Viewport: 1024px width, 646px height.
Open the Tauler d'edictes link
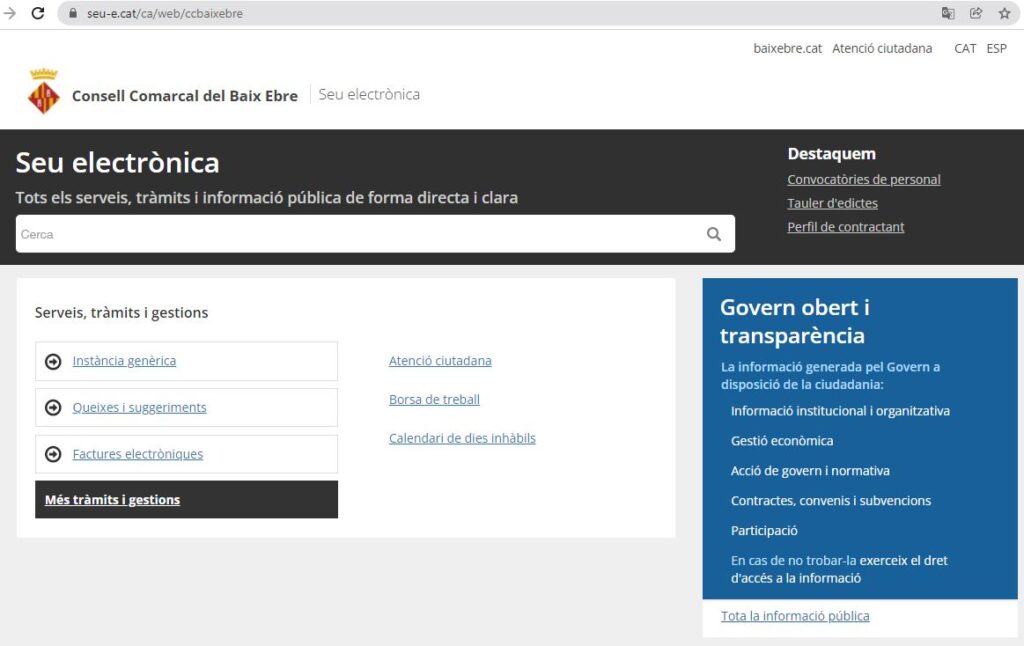pos(832,203)
